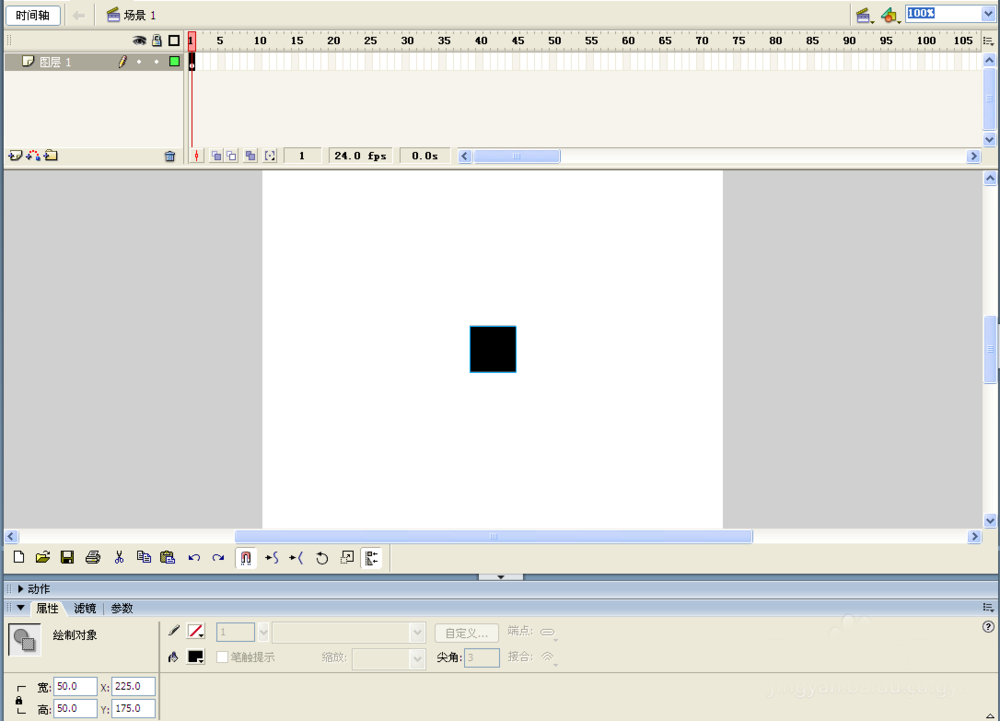Click the 自定义 custom stroke button

tap(466, 633)
